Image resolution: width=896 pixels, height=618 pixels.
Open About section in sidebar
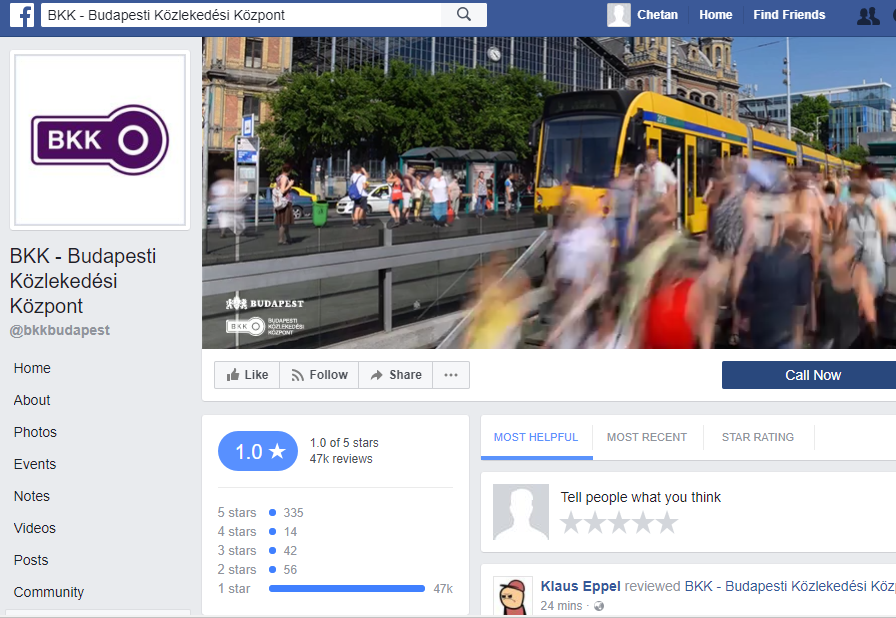pos(32,400)
